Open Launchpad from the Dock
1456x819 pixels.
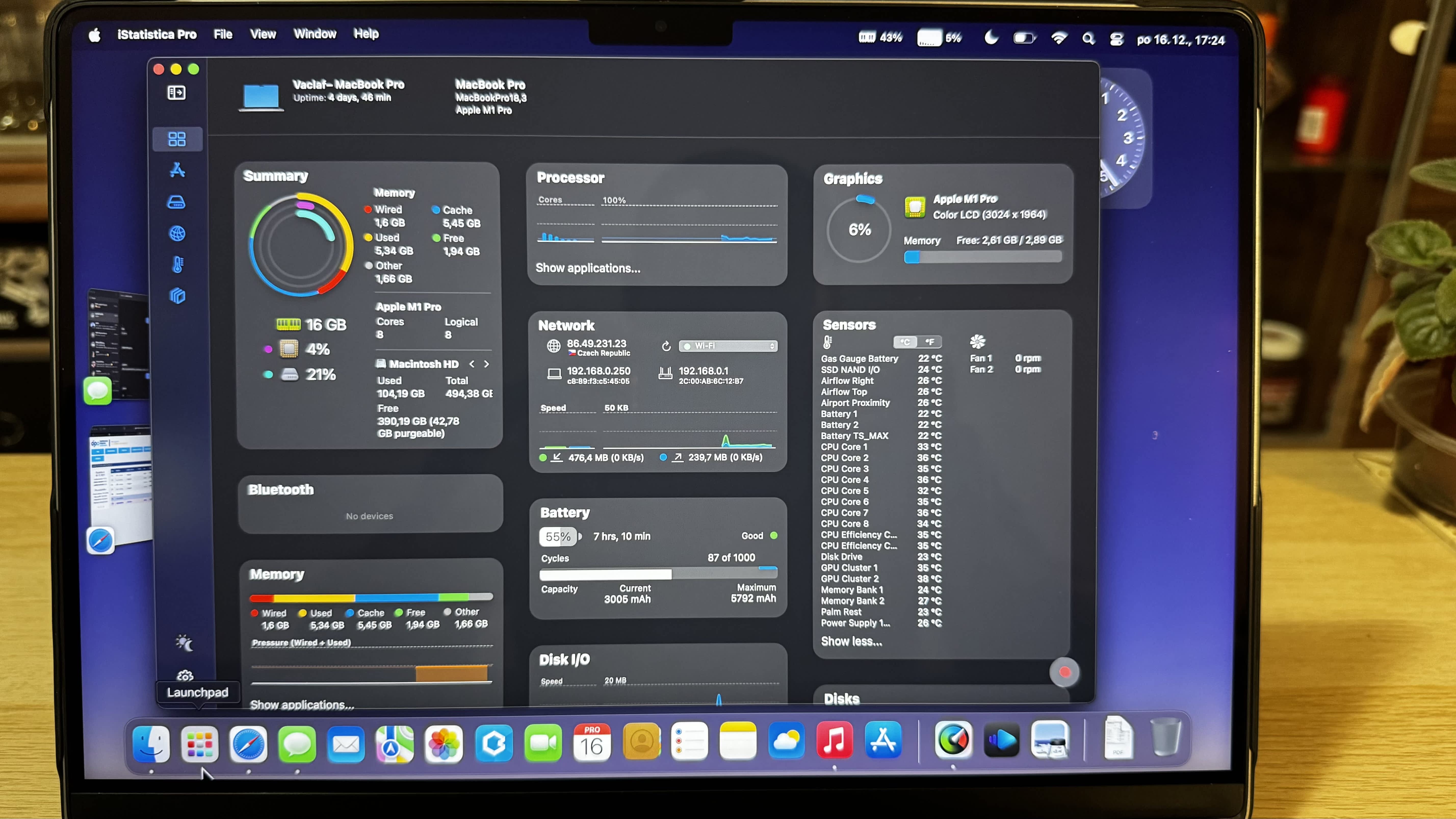[x=200, y=744]
